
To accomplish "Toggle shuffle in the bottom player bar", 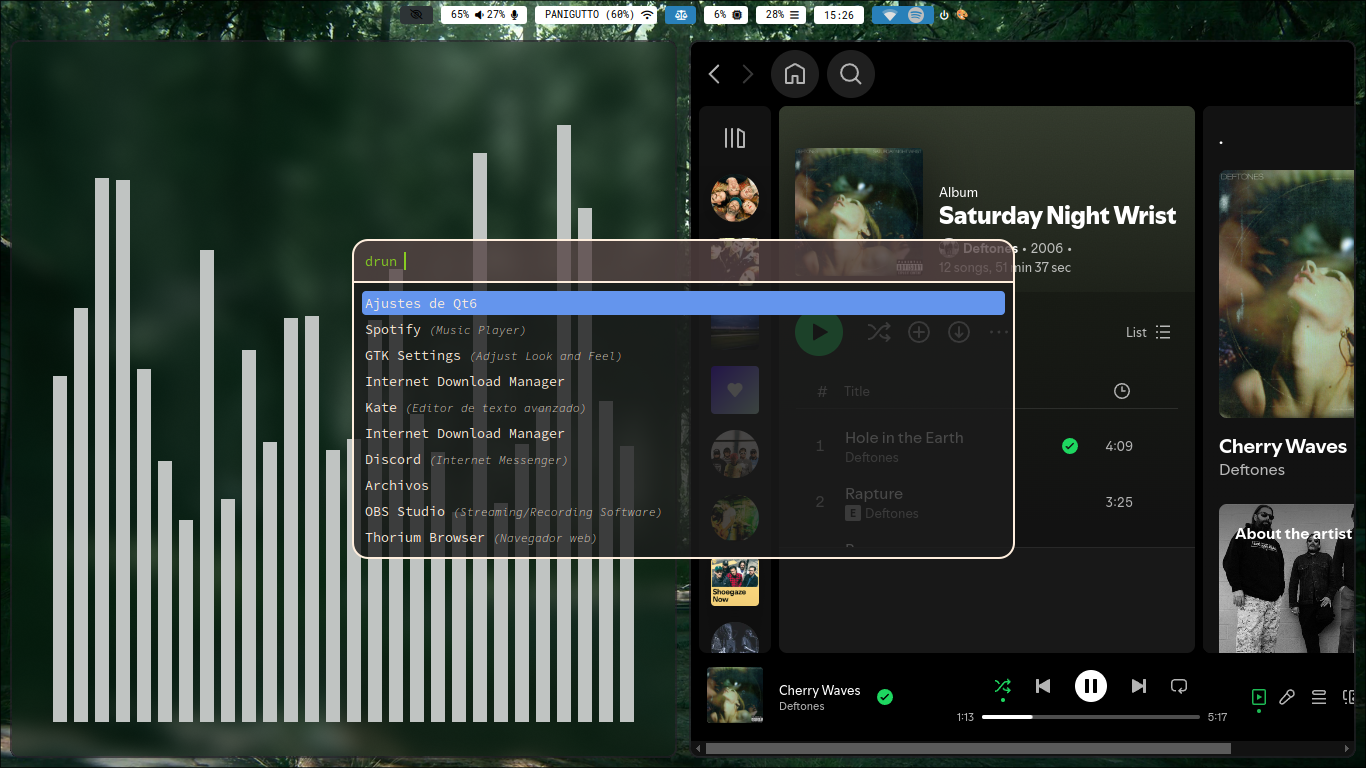I will point(1003,686).
